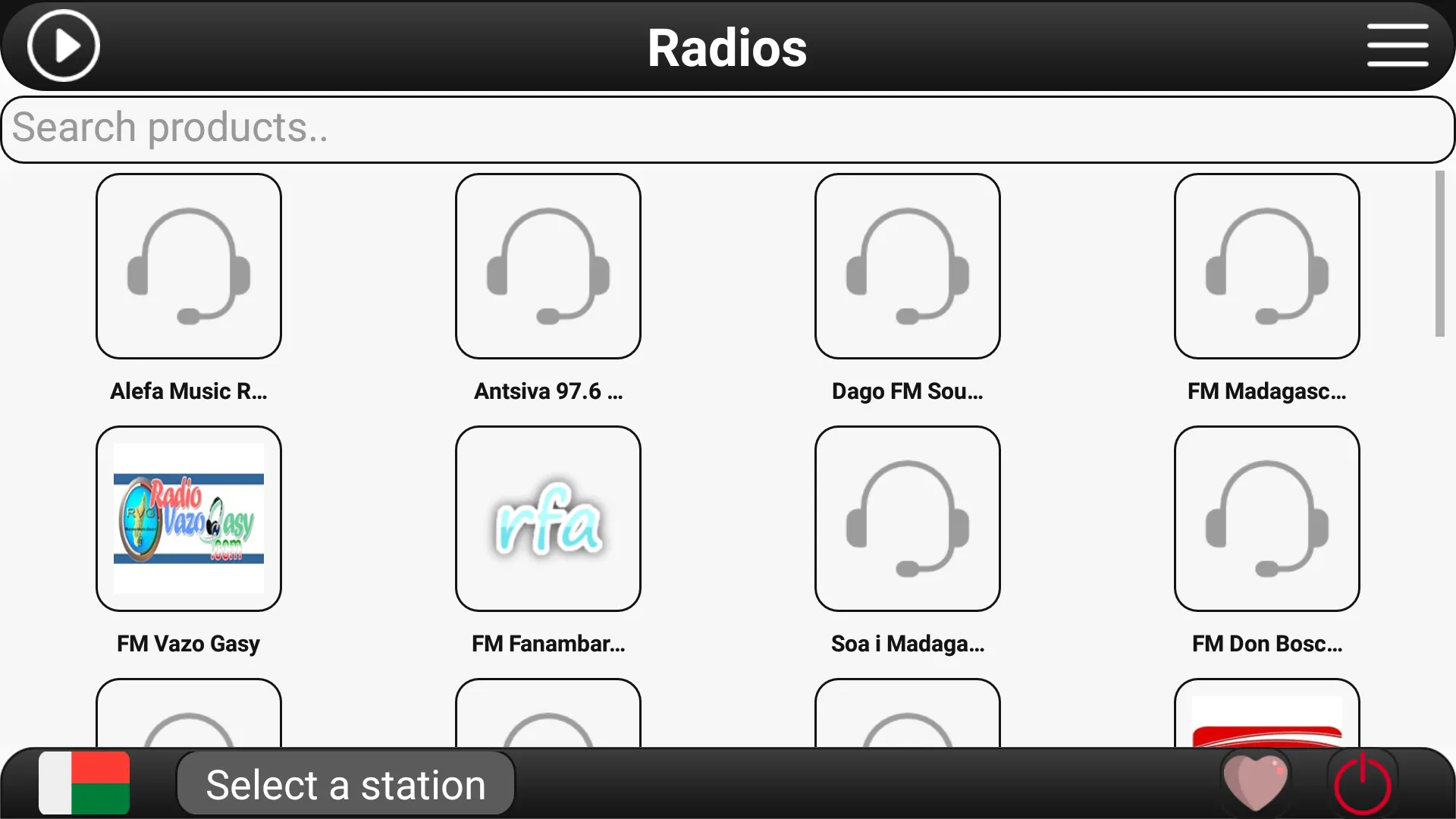The image size is (1456, 819).
Task: Click the Antsiva 97.6 headset icon
Action: [x=547, y=265]
